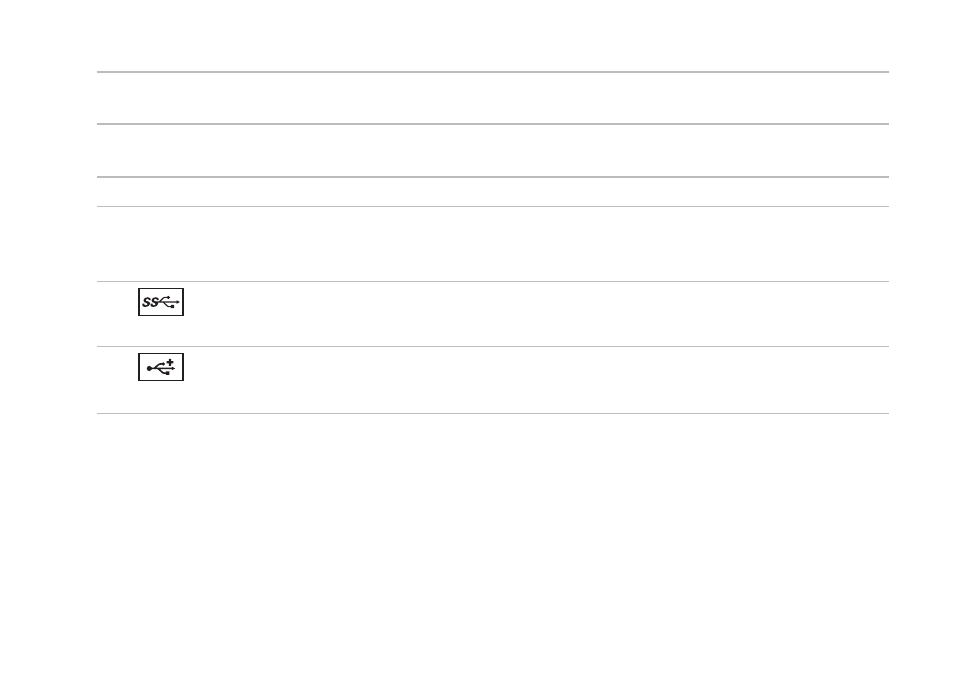The height and width of the screenshot is (676, 953).
Task: Click the plus sign on the USB PowerShare icon
Action: coord(170,362)
